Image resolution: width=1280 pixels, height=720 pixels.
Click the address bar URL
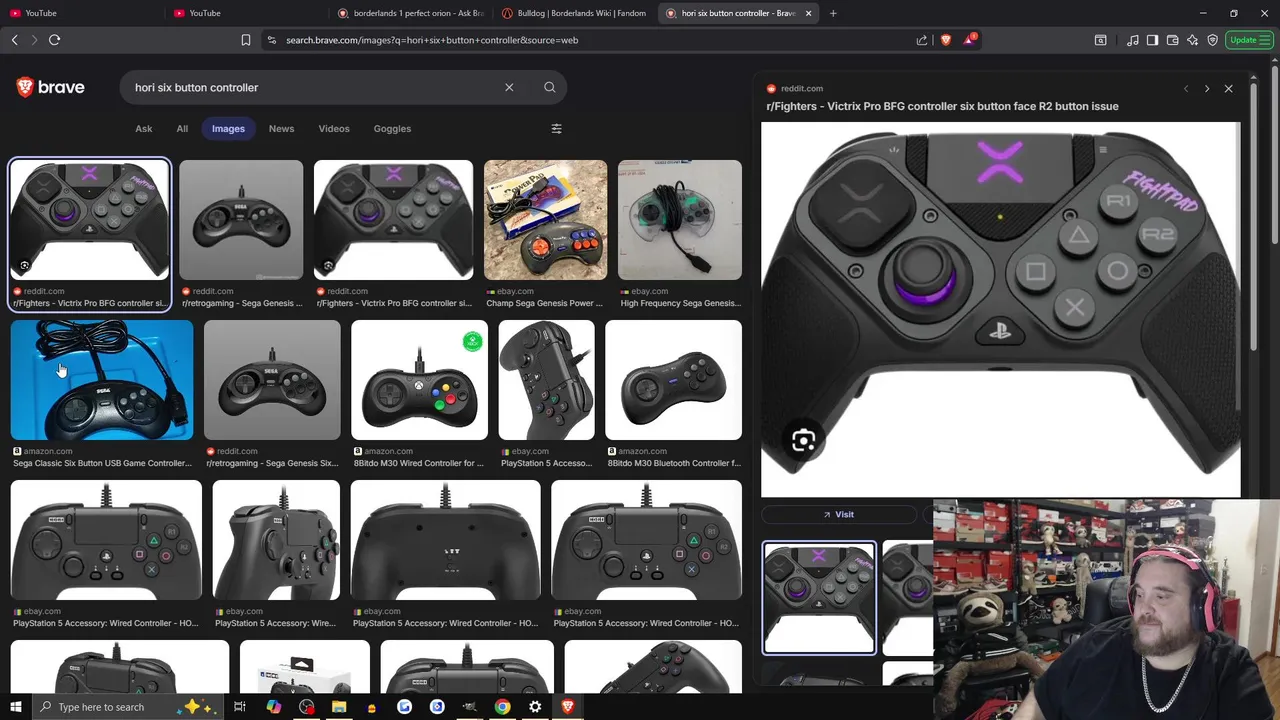[432, 40]
